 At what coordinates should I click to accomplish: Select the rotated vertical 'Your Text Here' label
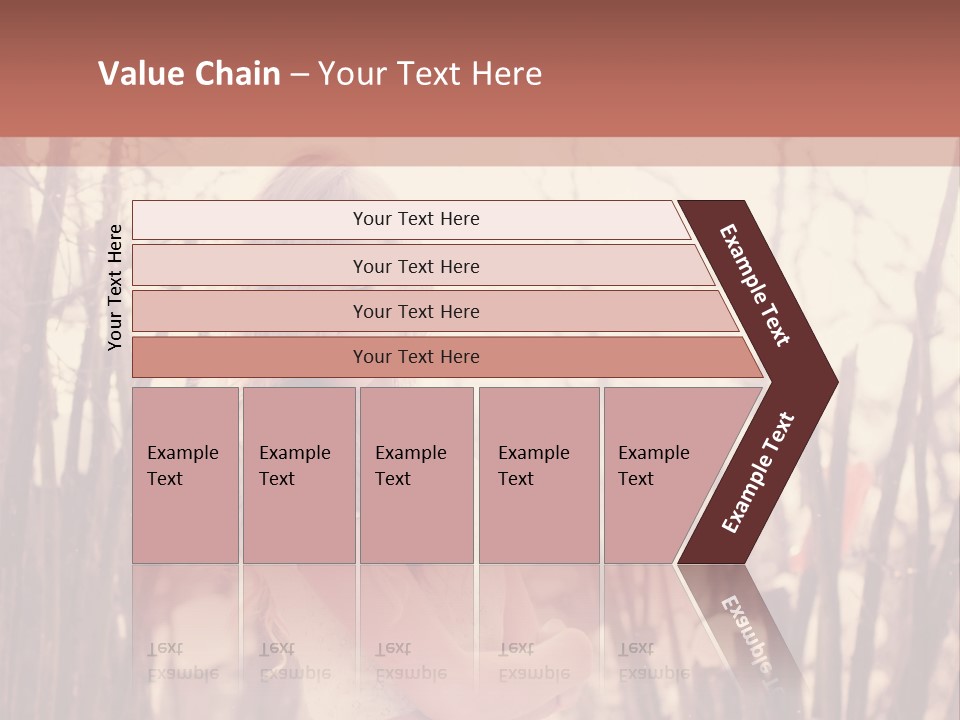point(115,287)
